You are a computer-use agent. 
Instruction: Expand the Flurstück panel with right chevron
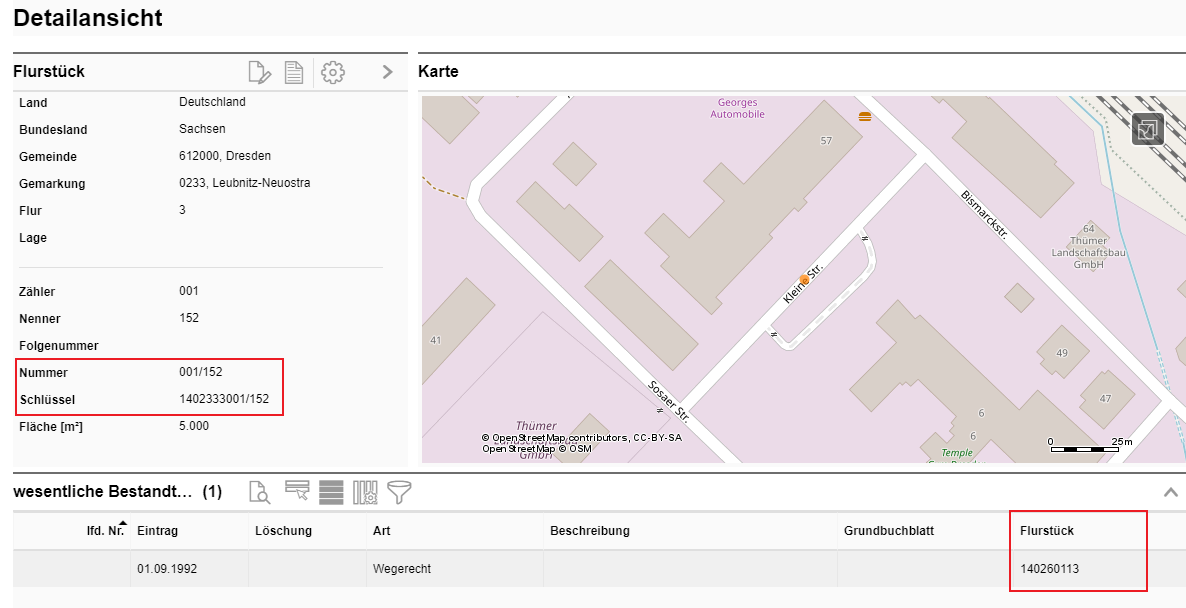tap(388, 72)
